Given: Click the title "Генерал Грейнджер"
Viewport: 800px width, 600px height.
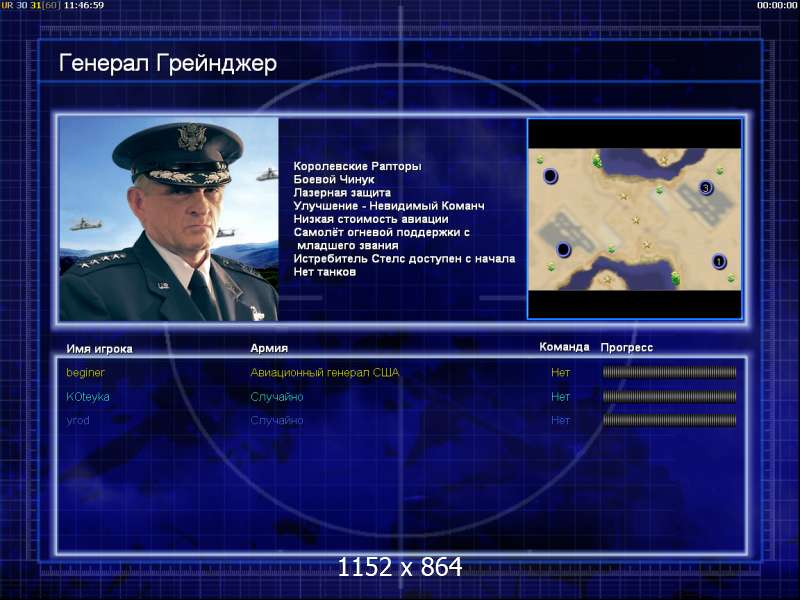Looking at the screenshot, I should tap(168, 64).
